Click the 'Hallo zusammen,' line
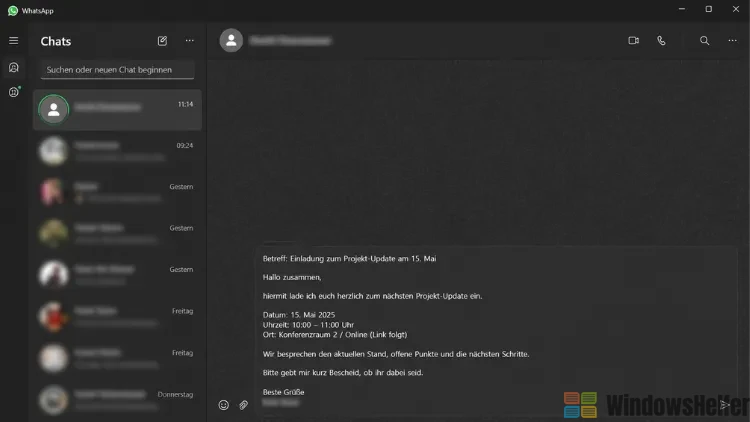 coord(292,278)
